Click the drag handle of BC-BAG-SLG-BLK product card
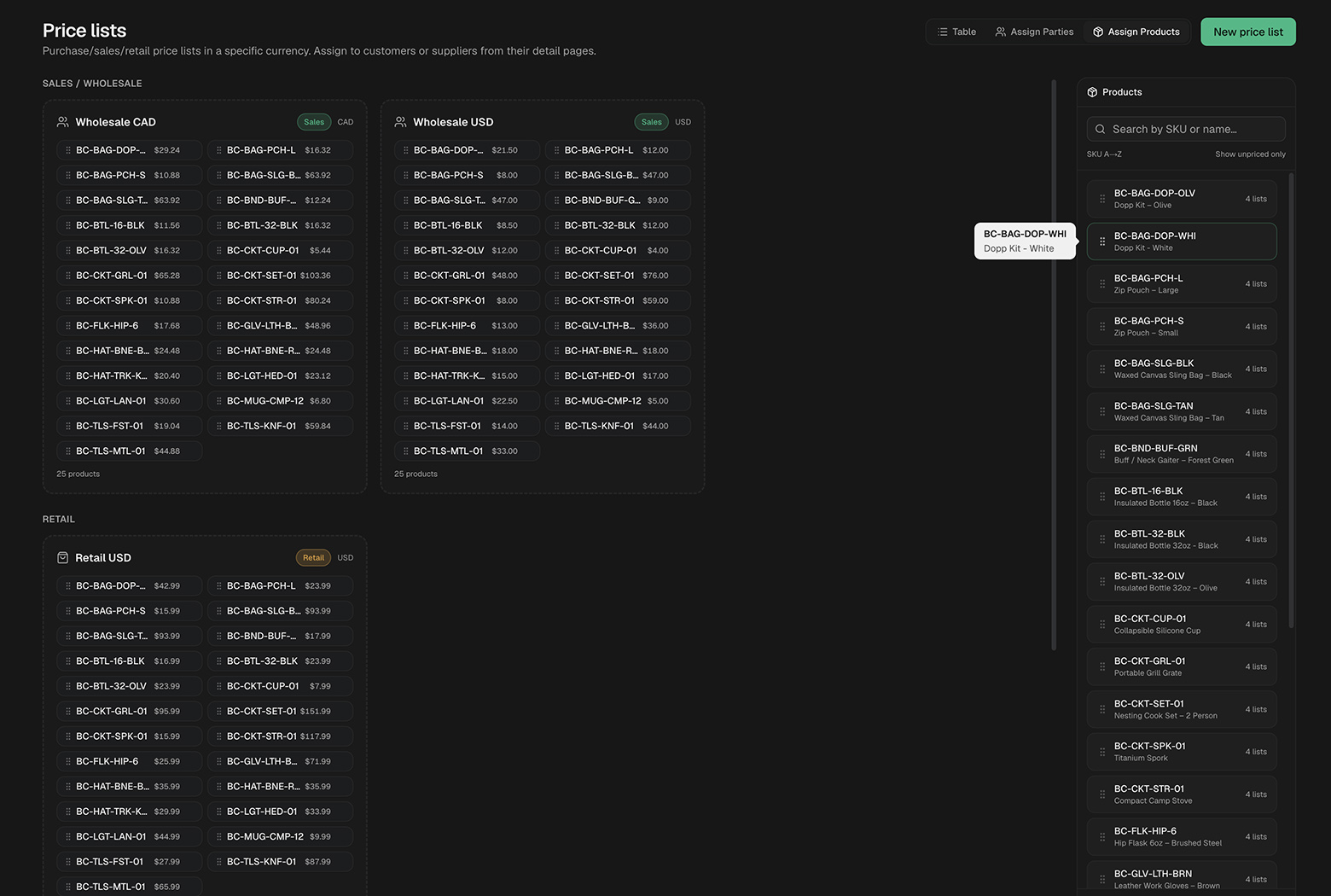This screenshot has width=1331, height=896. tap(1102, 369)
